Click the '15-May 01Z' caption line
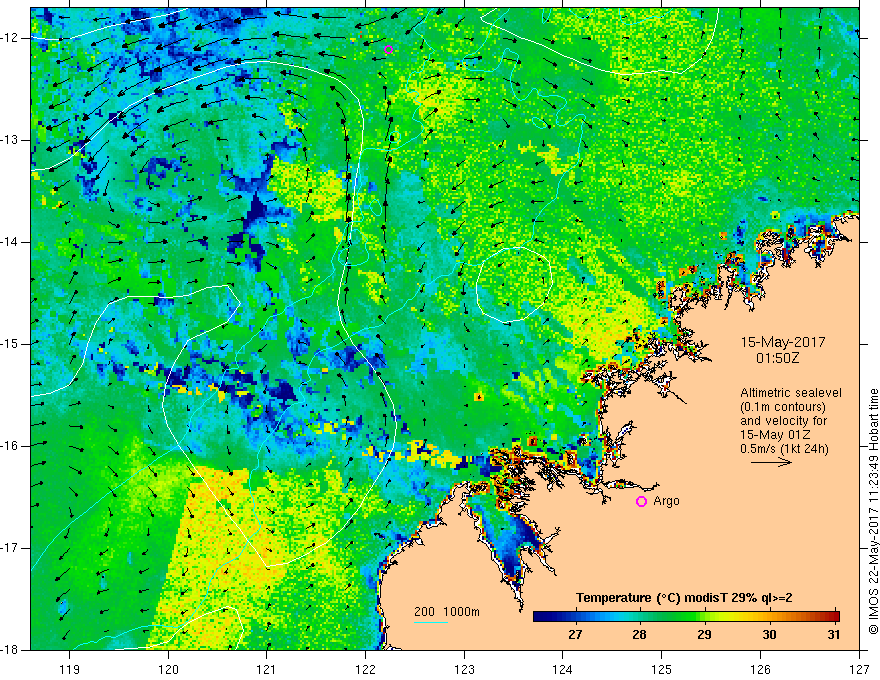The height and width of the screenshot is (680, 880). click(x=776, y=435)
